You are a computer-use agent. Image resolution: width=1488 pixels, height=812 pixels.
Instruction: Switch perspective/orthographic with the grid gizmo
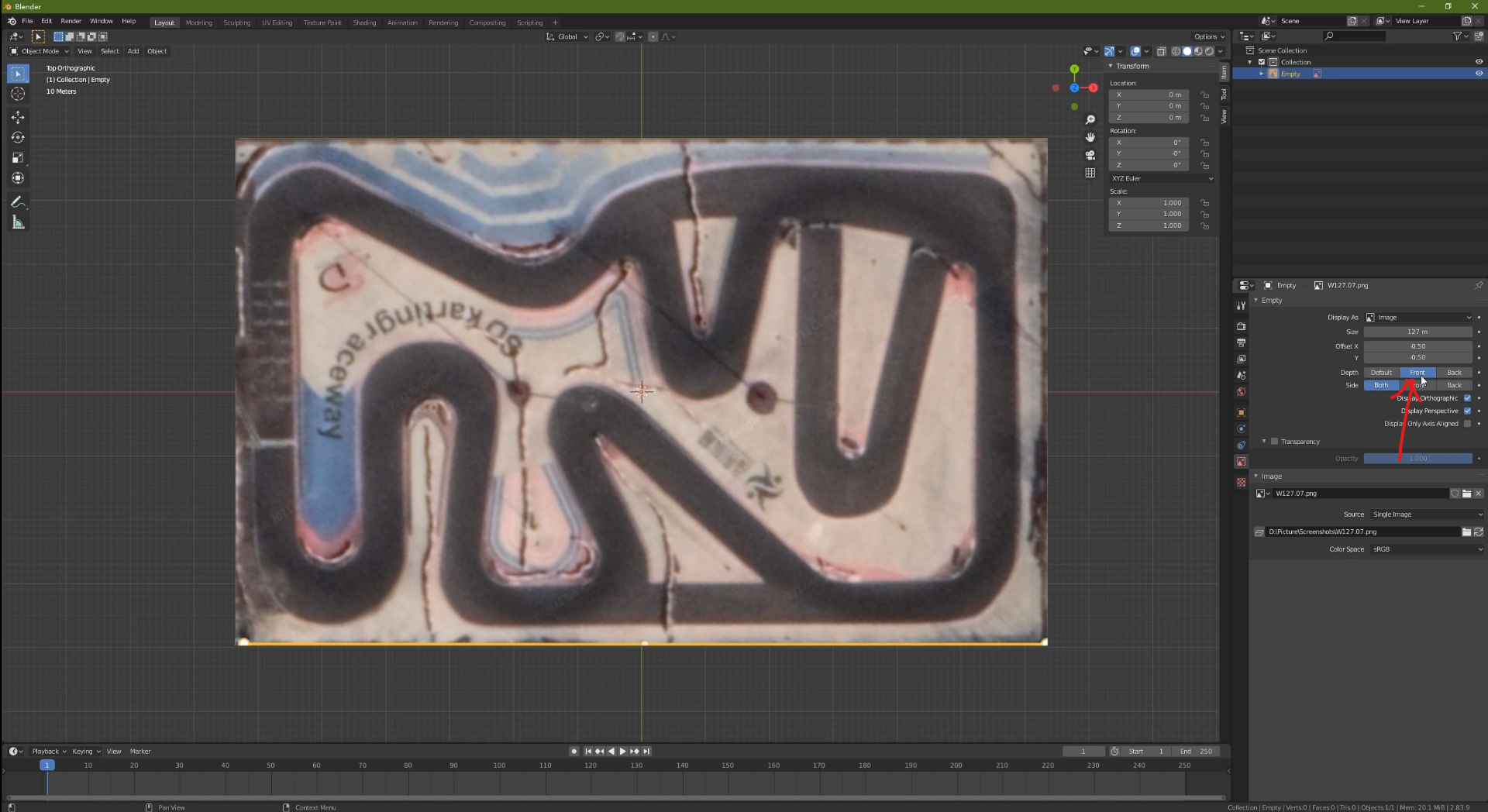1090,173
